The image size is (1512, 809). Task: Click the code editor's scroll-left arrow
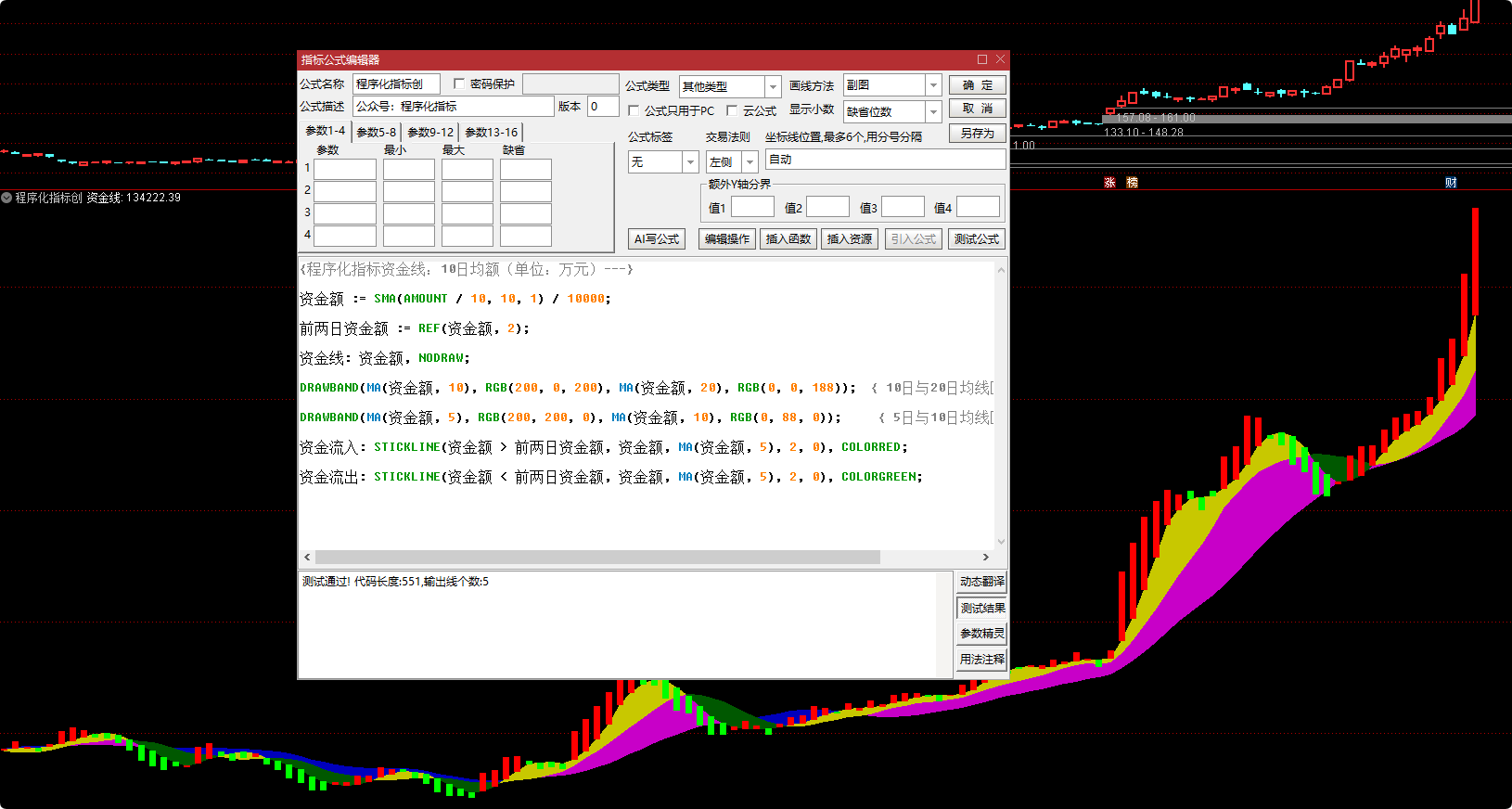click(307, 558)
